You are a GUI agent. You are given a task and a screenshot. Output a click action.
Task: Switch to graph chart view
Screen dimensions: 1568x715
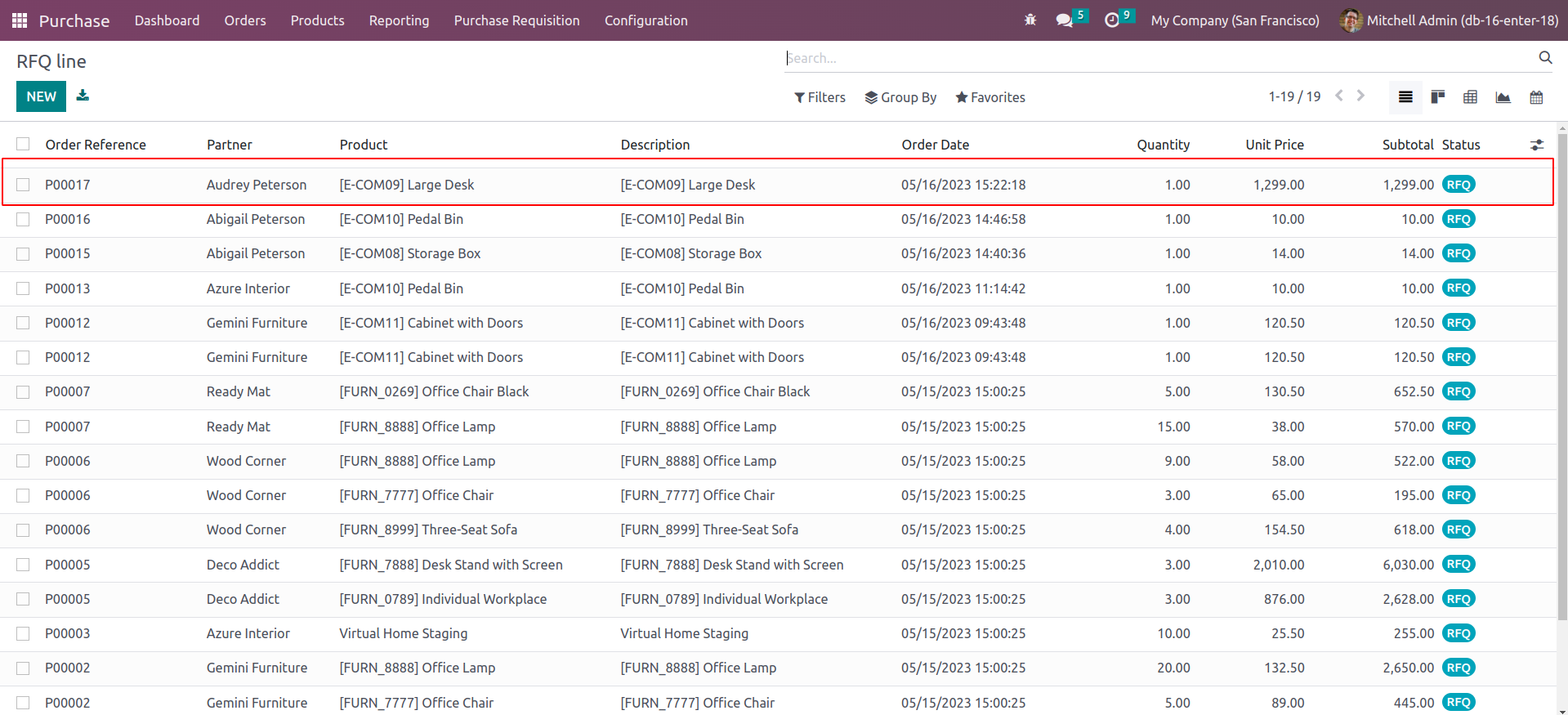1503,97
